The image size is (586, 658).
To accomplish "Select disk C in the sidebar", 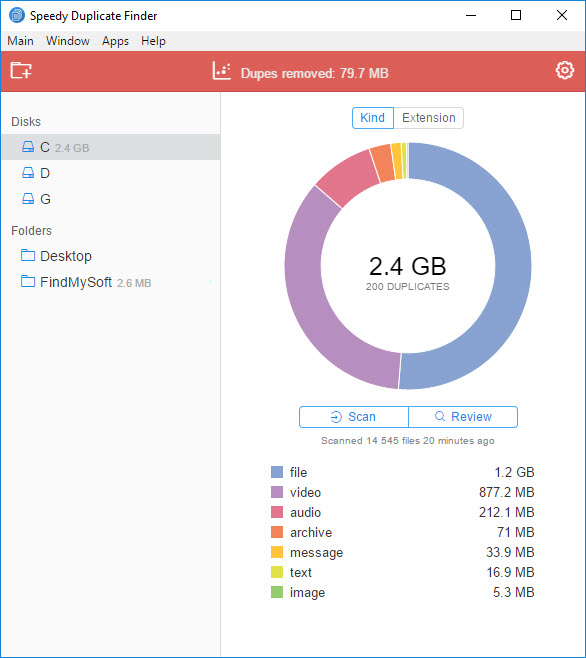I will click(x=111, y=147).
